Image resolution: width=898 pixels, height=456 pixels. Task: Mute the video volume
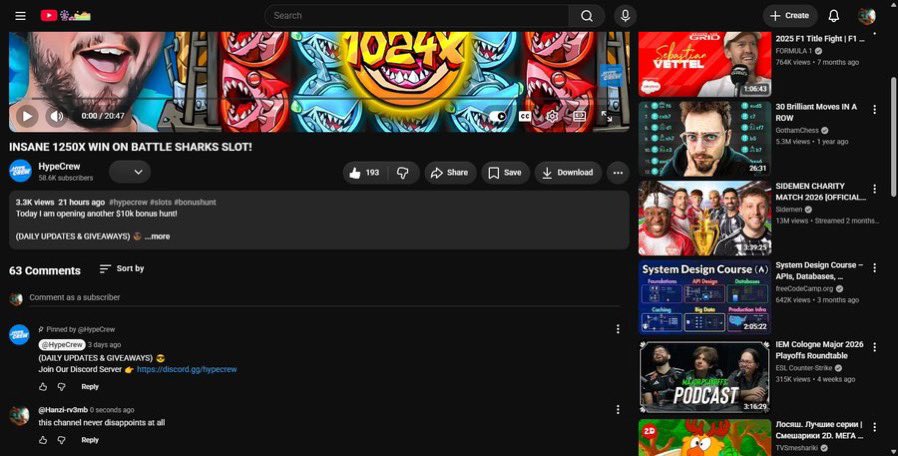point(56,116)
